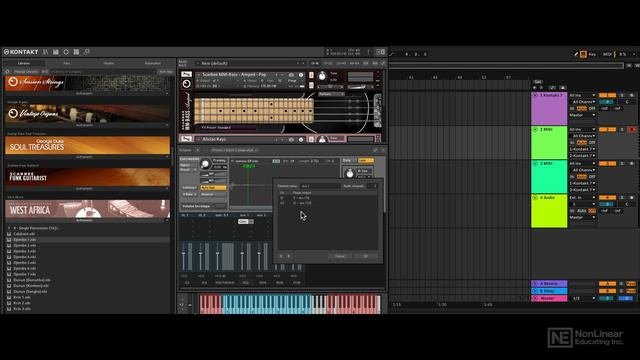This screenshot has height=360, width=640.
Task: Open the Multi Rack New (default) dropdown
Action: pyautogui.click(x=250, y=63)
